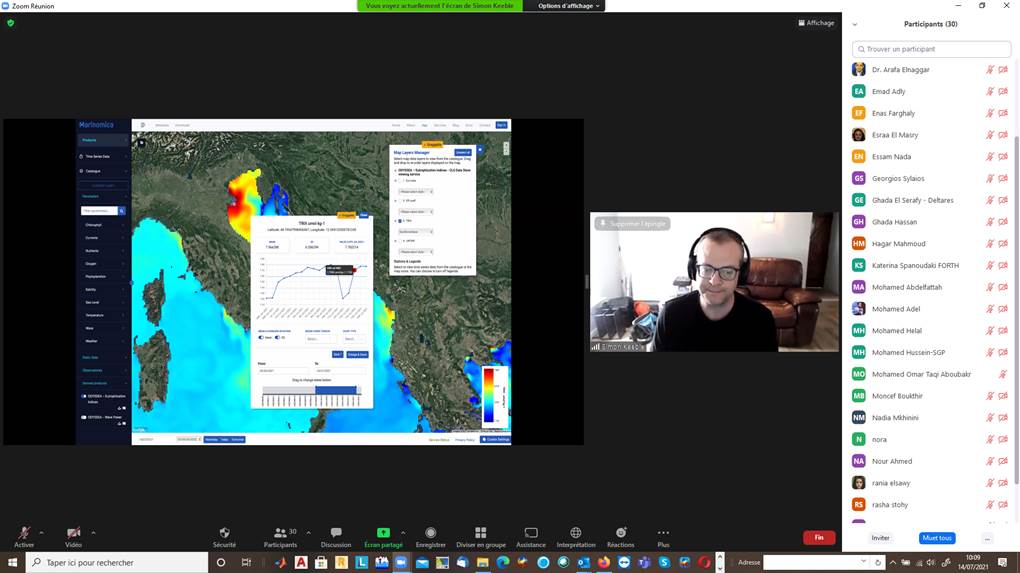Open Products menu in Marinomica sidebar

(x=103, y=140)
